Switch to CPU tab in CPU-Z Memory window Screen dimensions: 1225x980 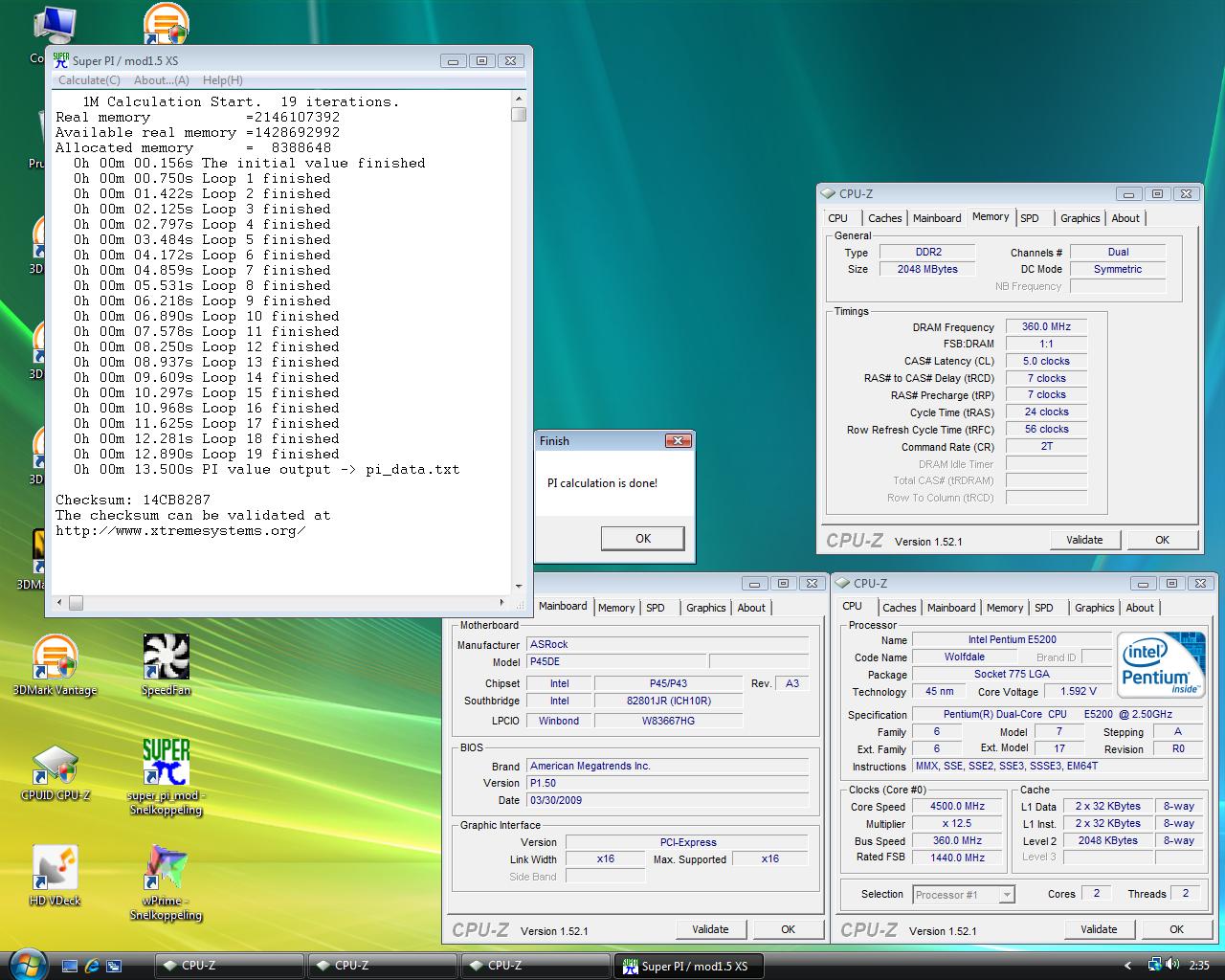click(x=838, y=218)
